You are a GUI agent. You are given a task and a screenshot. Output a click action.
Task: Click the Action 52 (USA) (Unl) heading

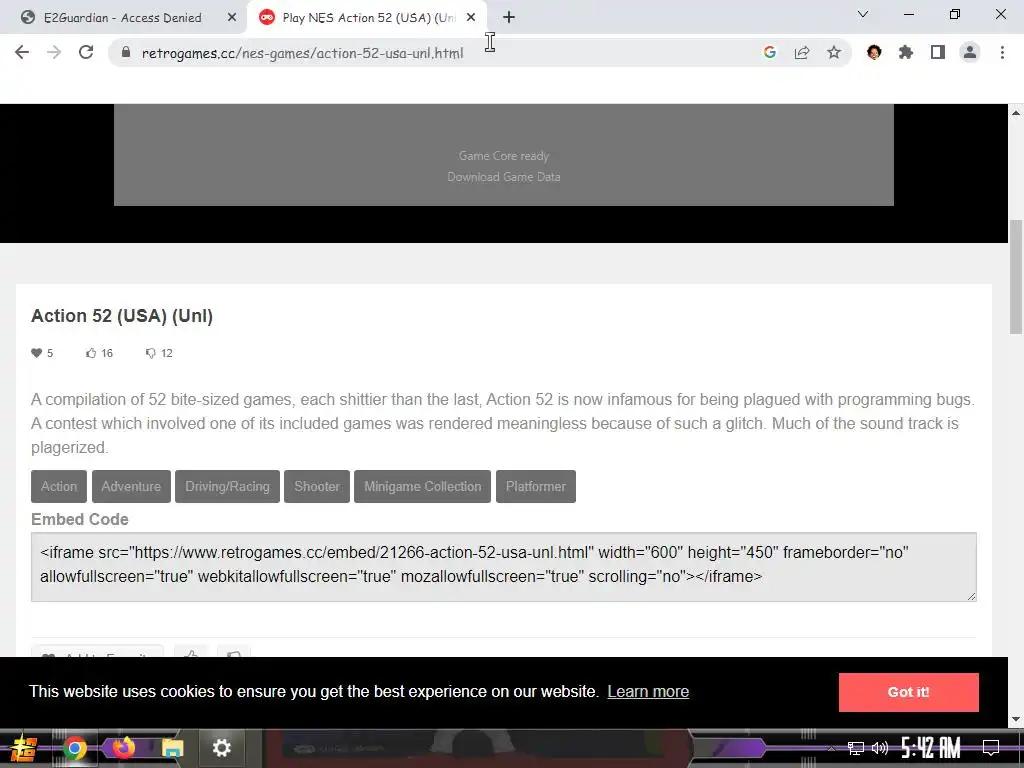(122, 316)
